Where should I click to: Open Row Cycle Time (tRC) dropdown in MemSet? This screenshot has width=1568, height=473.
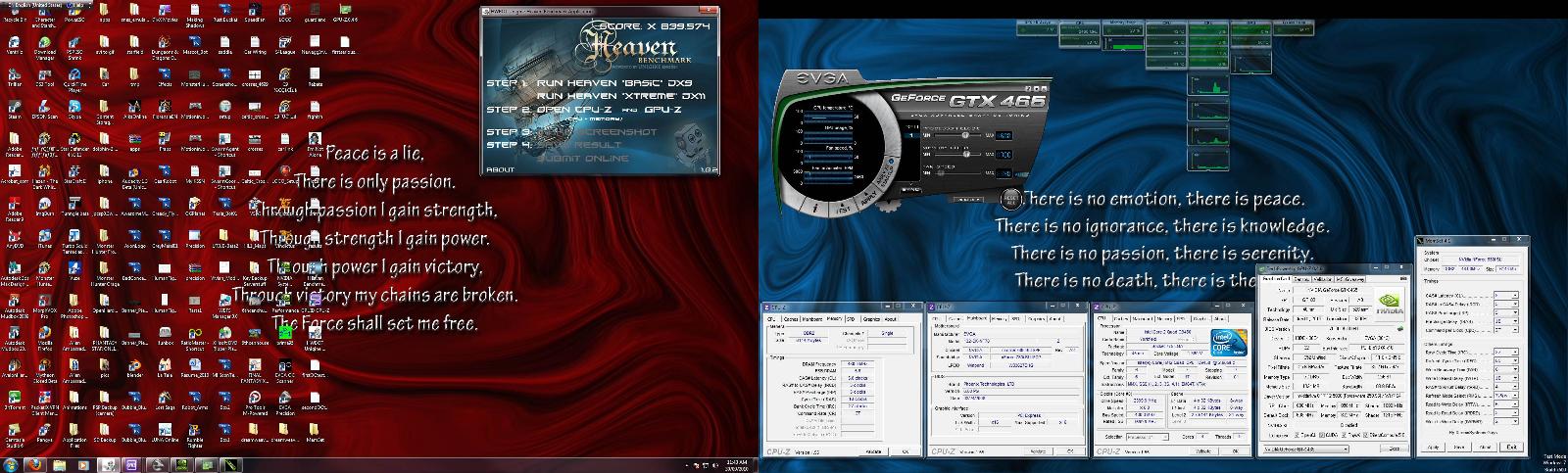(x=1506, y=352)
